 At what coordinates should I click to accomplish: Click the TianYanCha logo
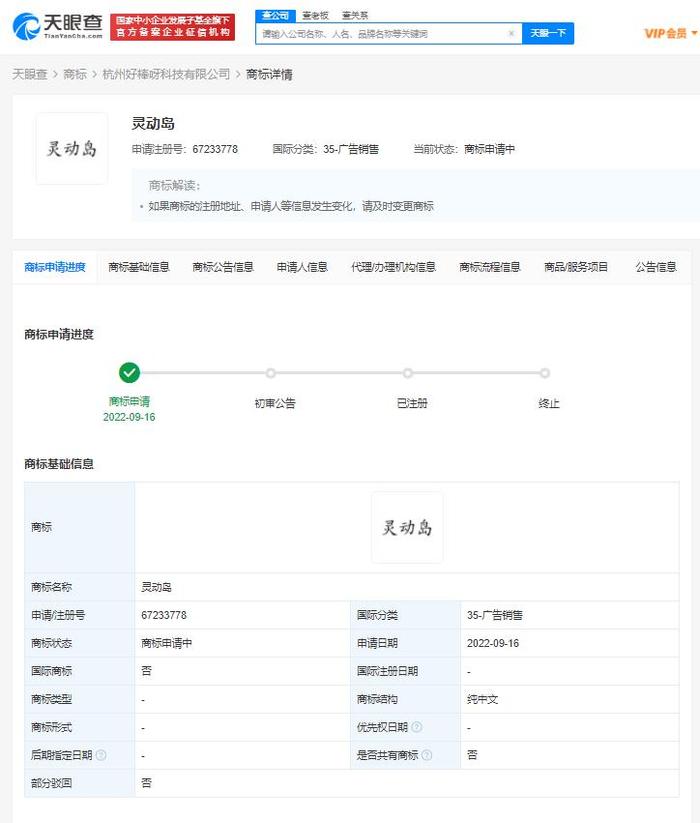(x=58, y=26)
